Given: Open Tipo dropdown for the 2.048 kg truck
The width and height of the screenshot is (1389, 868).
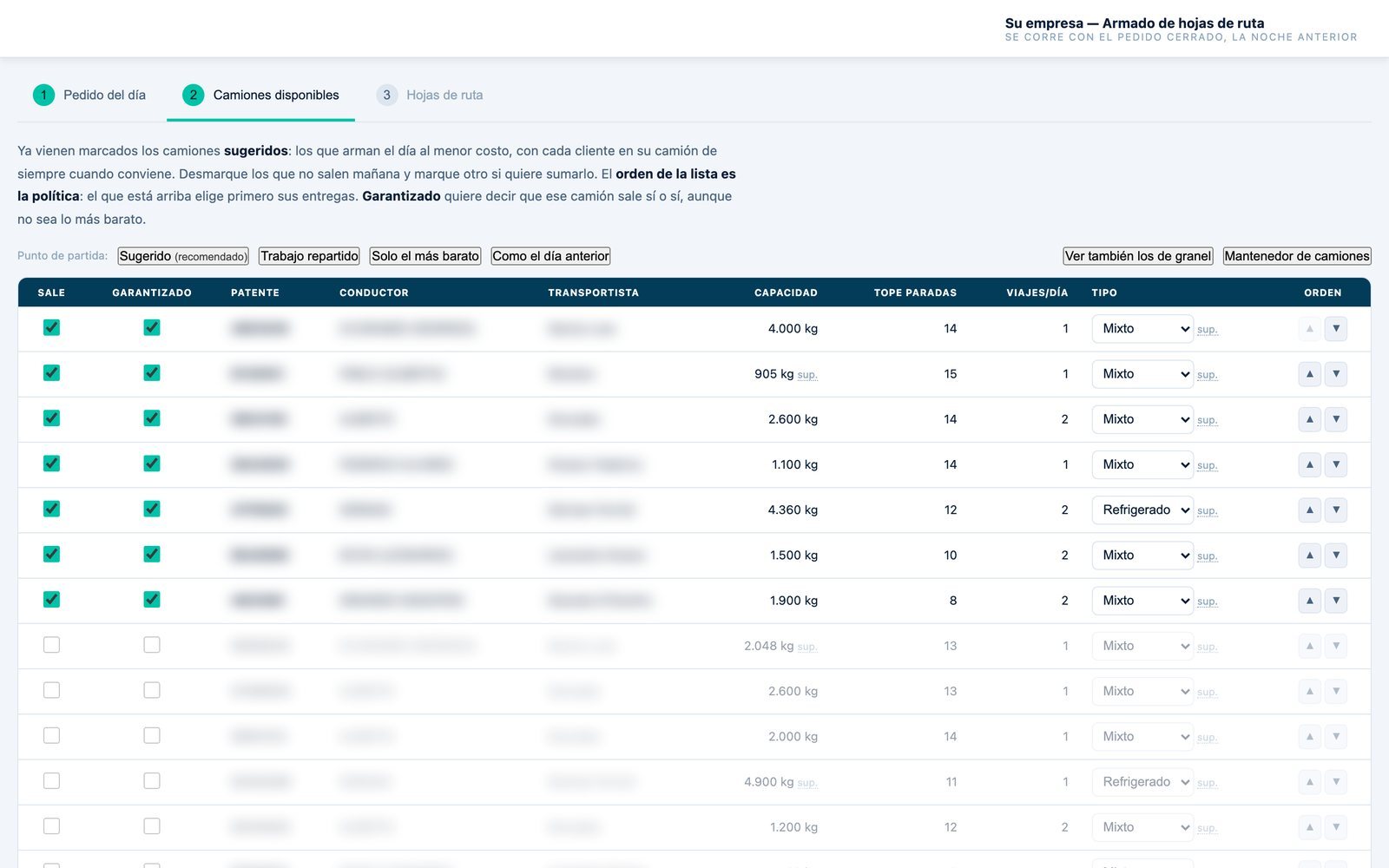Looking at the screenshot, I should (1142, 646).
